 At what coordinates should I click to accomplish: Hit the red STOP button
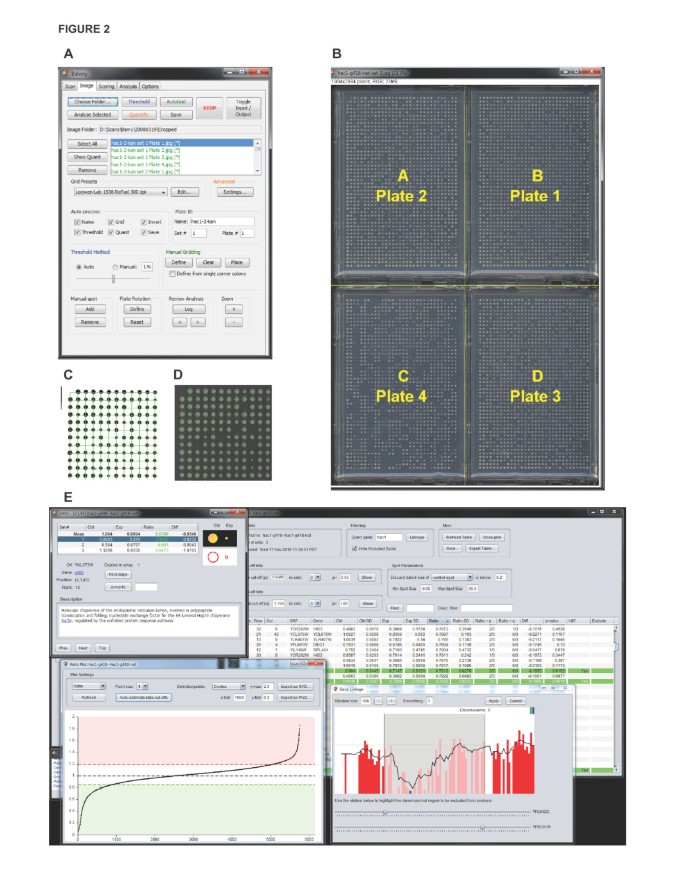click(210, 108)
